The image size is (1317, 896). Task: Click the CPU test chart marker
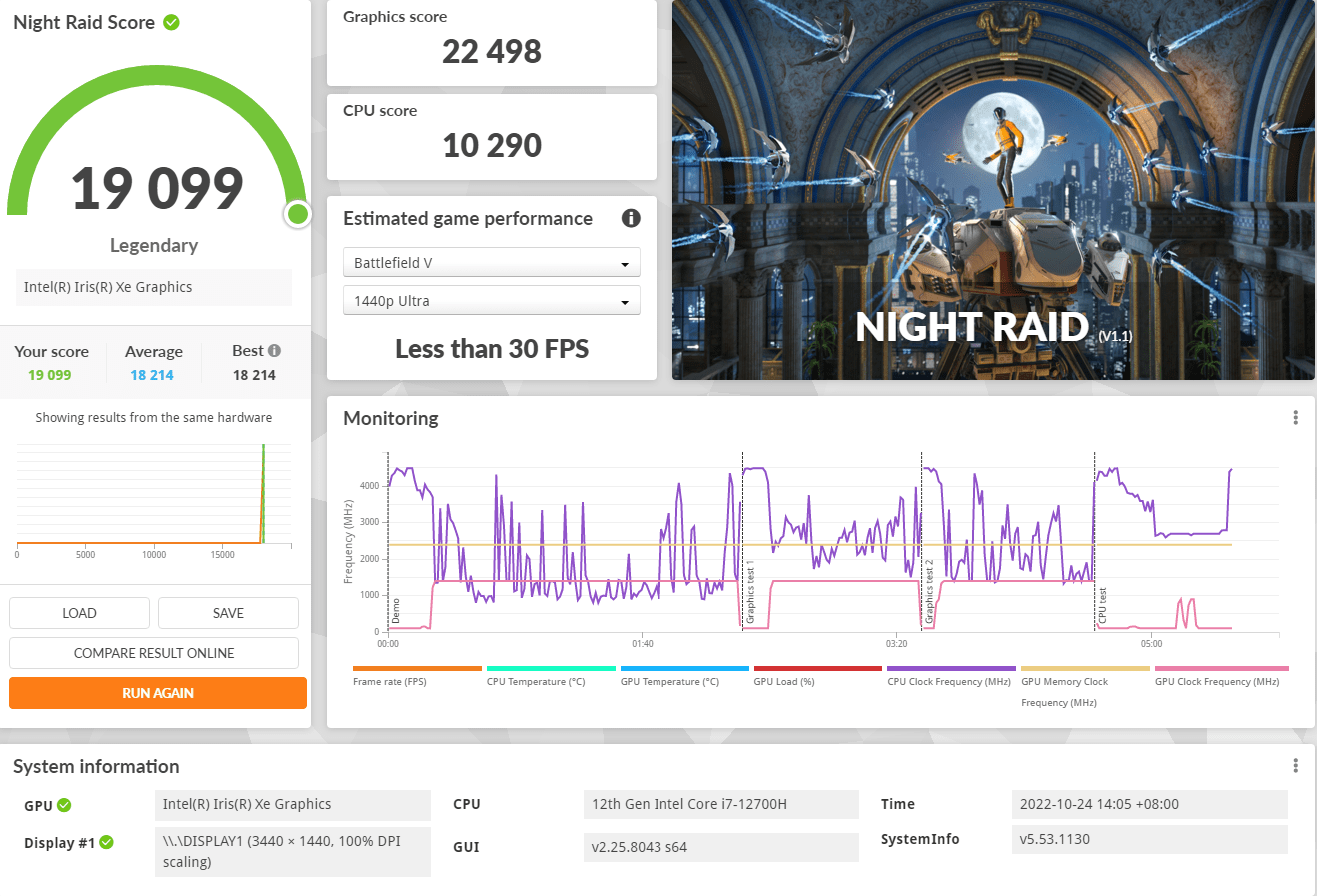(1103, 606)
